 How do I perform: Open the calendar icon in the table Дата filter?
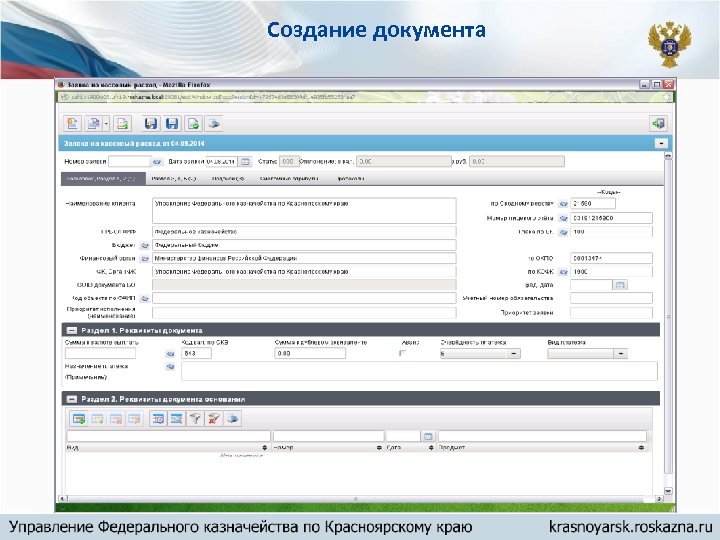(428, 436)
